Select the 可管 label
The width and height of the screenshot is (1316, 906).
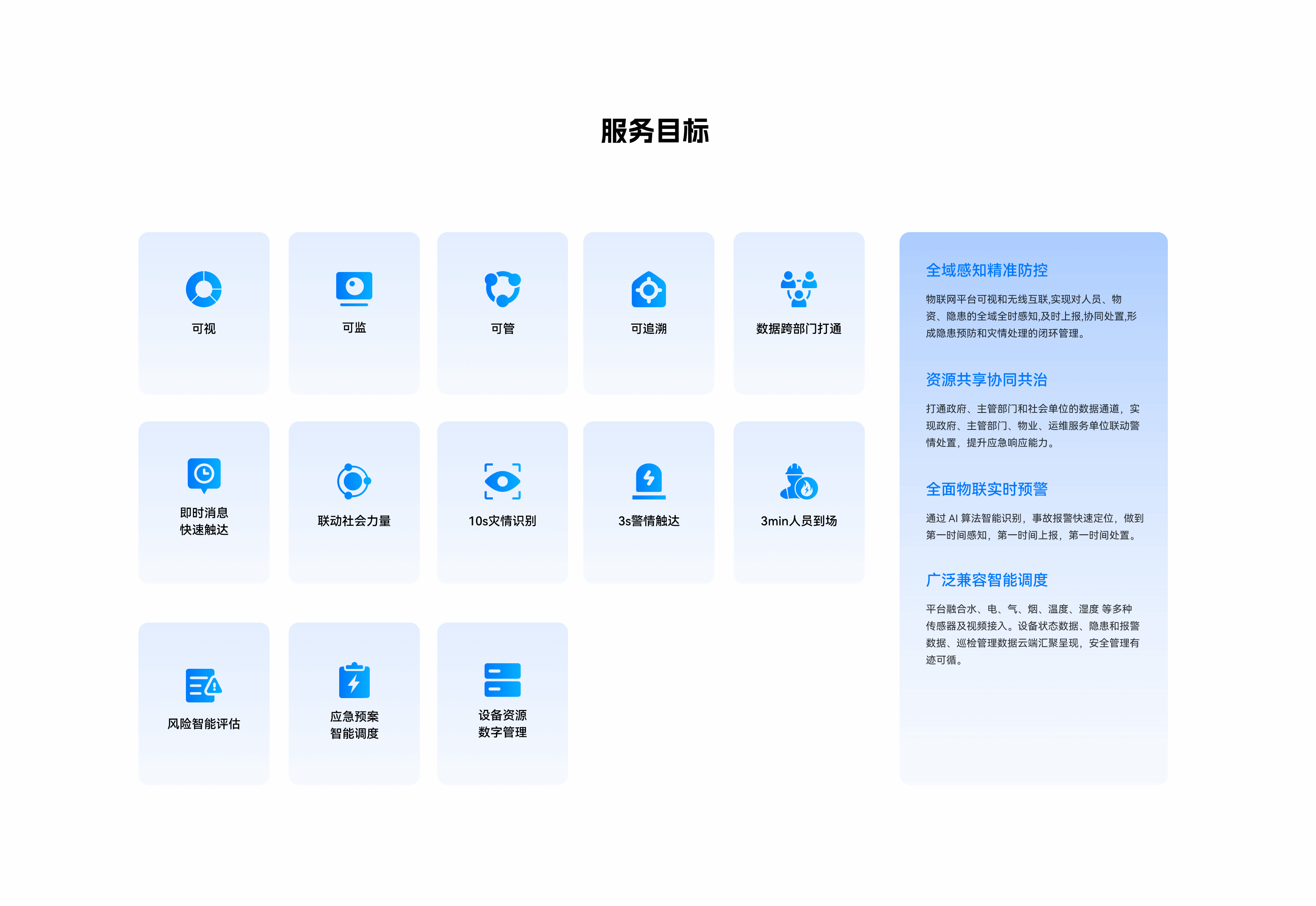point(503,329)
